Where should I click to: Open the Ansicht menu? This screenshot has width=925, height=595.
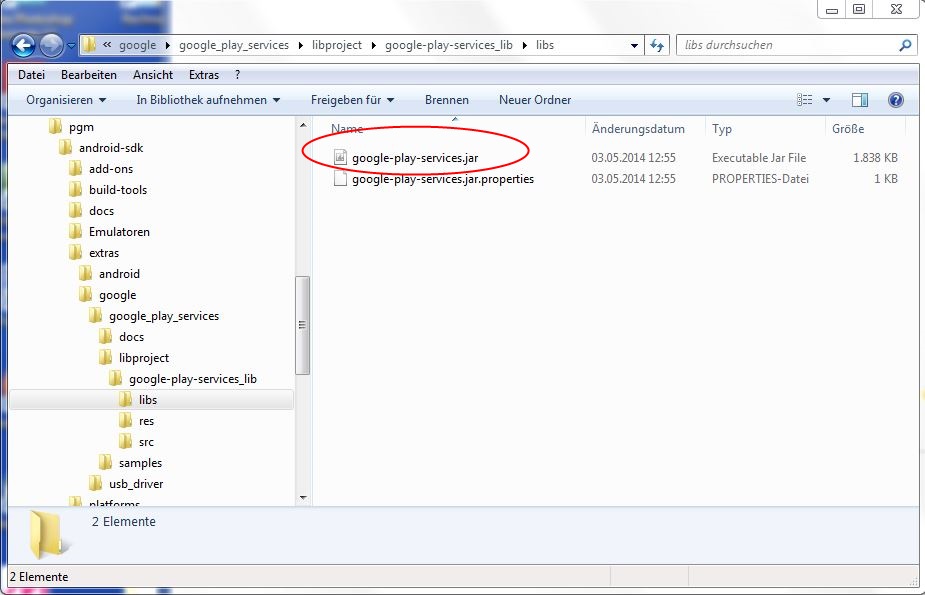[153, 75]
